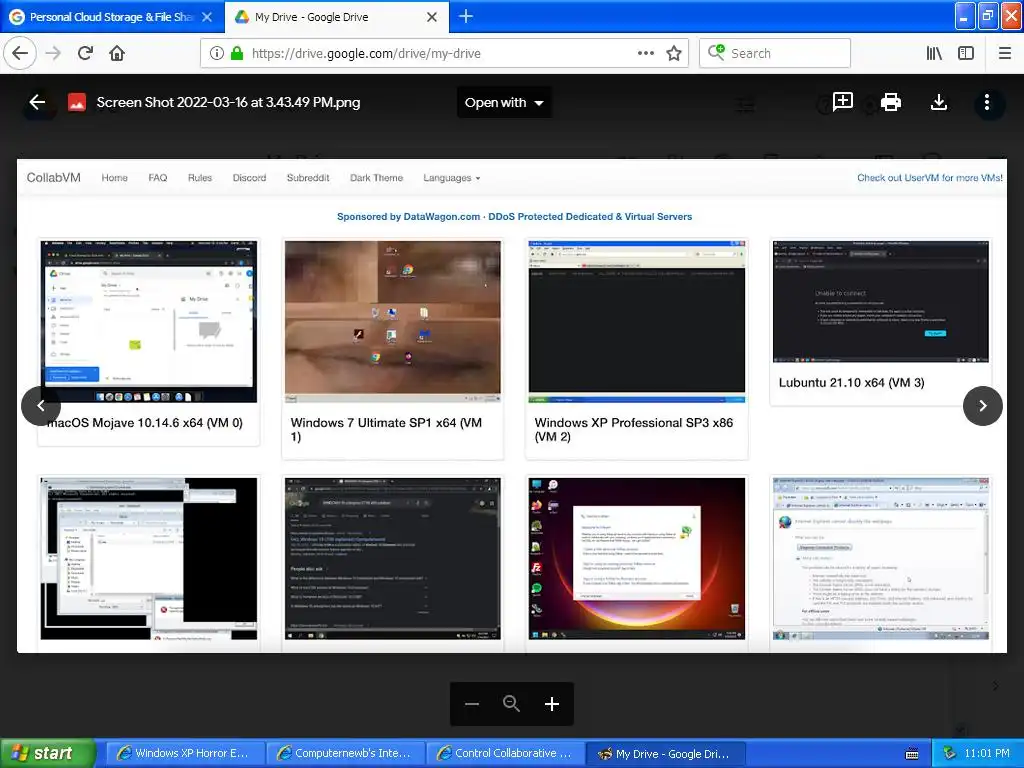This screenshot has width=1024, height=768.
Task: Click the Screen Shot 2022-03-16 file name
Action: point(228,103)
